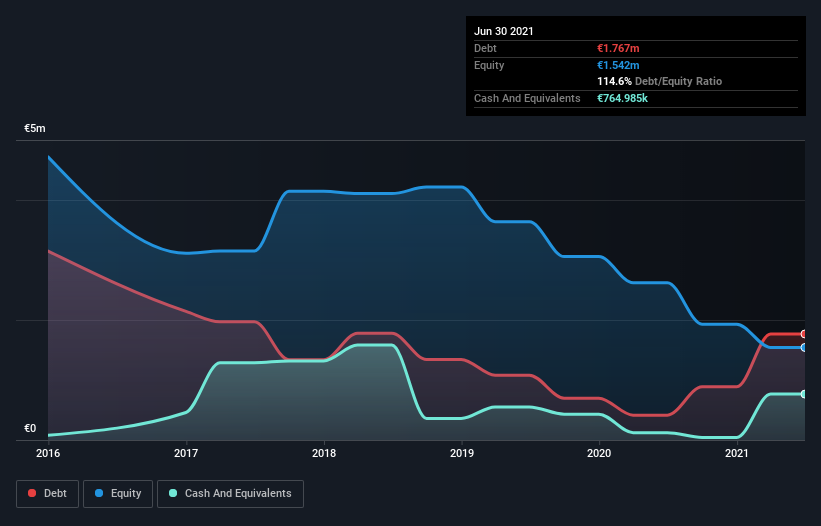This screenshot has height=526, width=821.
Task: Click the €1.767m debt value
Action: 618,48
